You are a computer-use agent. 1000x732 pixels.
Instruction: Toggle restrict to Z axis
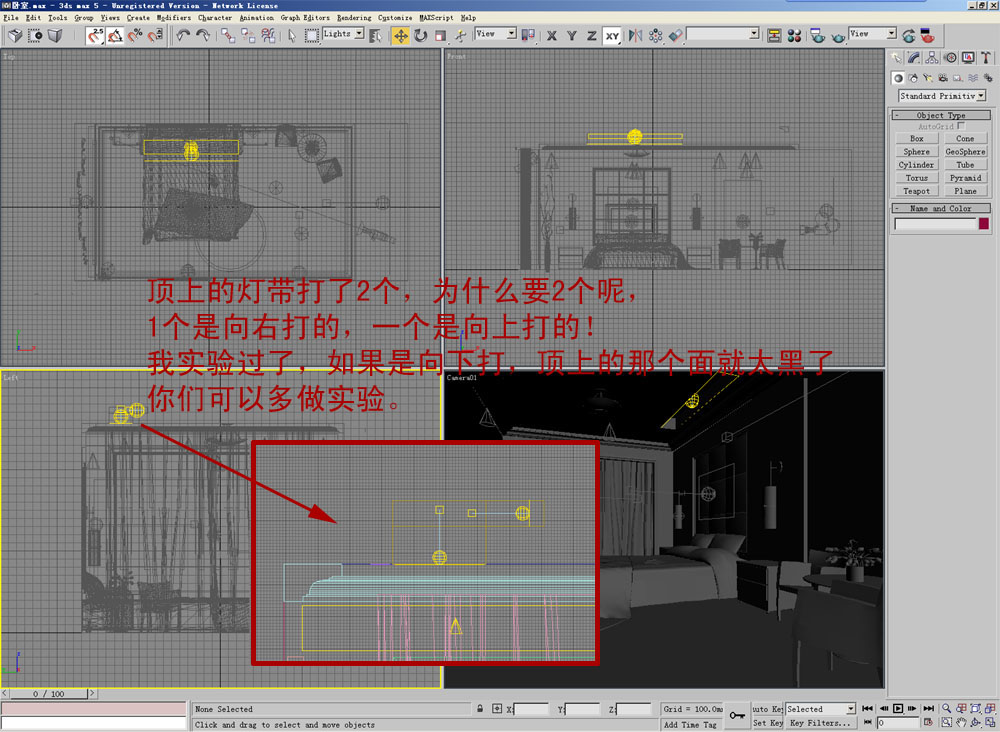pyautogui.click(x=591, y=36)
